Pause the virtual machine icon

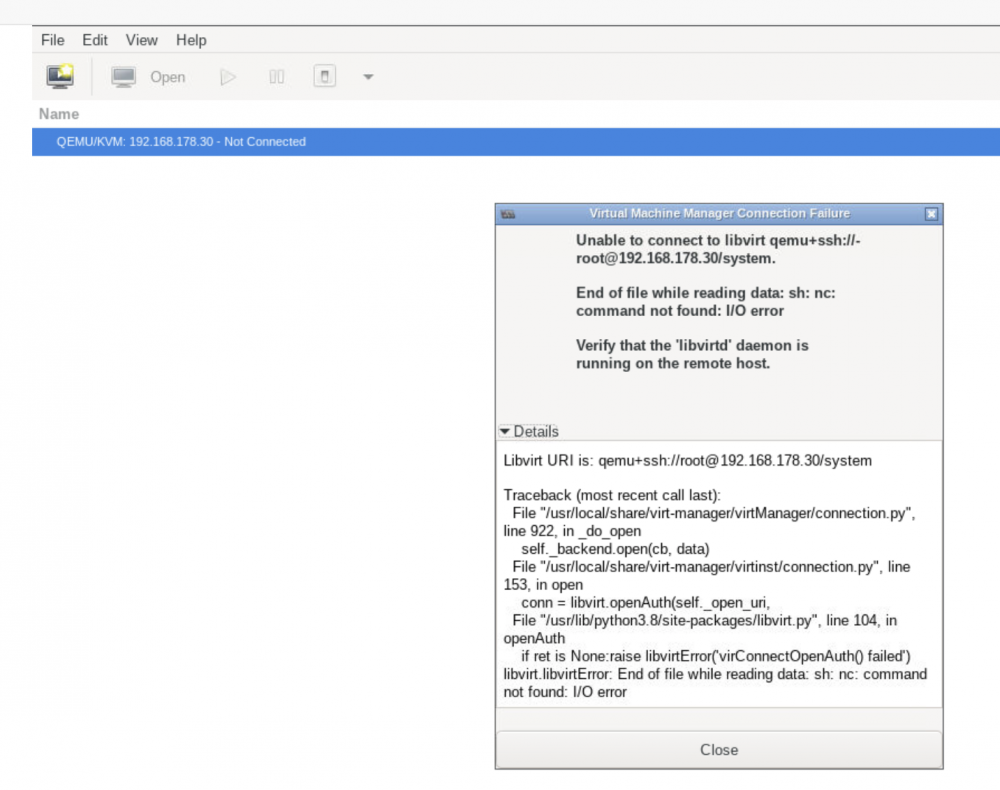(276, 77)
